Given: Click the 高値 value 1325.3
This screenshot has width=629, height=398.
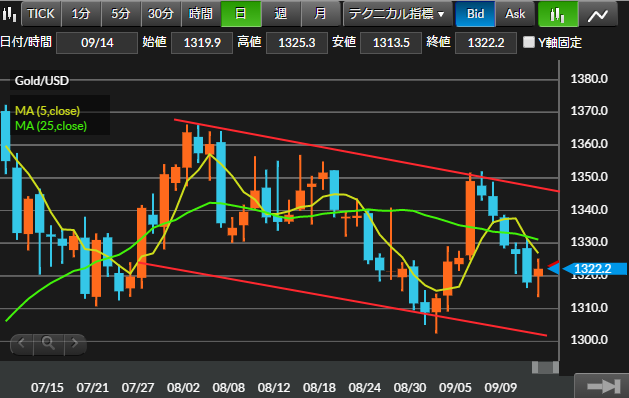Looking at the screenshot, I should tap(296, 43).
